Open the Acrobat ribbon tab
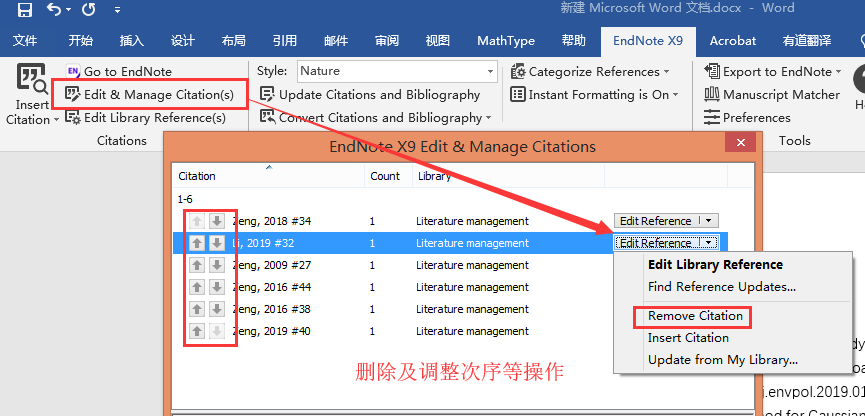The height and width of the screenshot is (416, 865). [x=733, y=41]
